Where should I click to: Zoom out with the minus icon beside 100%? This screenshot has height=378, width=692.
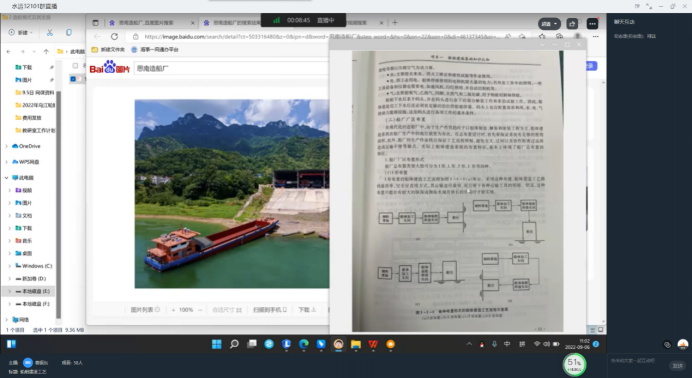tap(200, 310)
